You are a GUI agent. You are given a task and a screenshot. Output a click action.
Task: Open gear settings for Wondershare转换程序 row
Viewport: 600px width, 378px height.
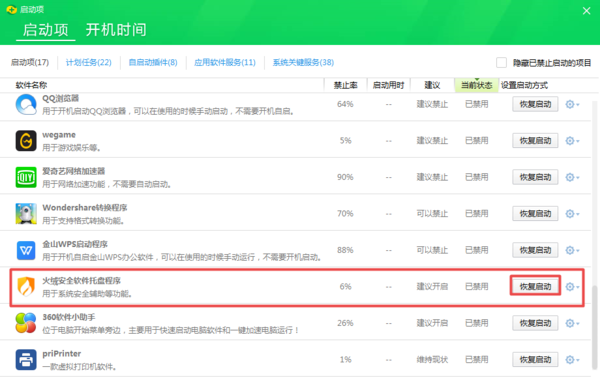(572, 213)
